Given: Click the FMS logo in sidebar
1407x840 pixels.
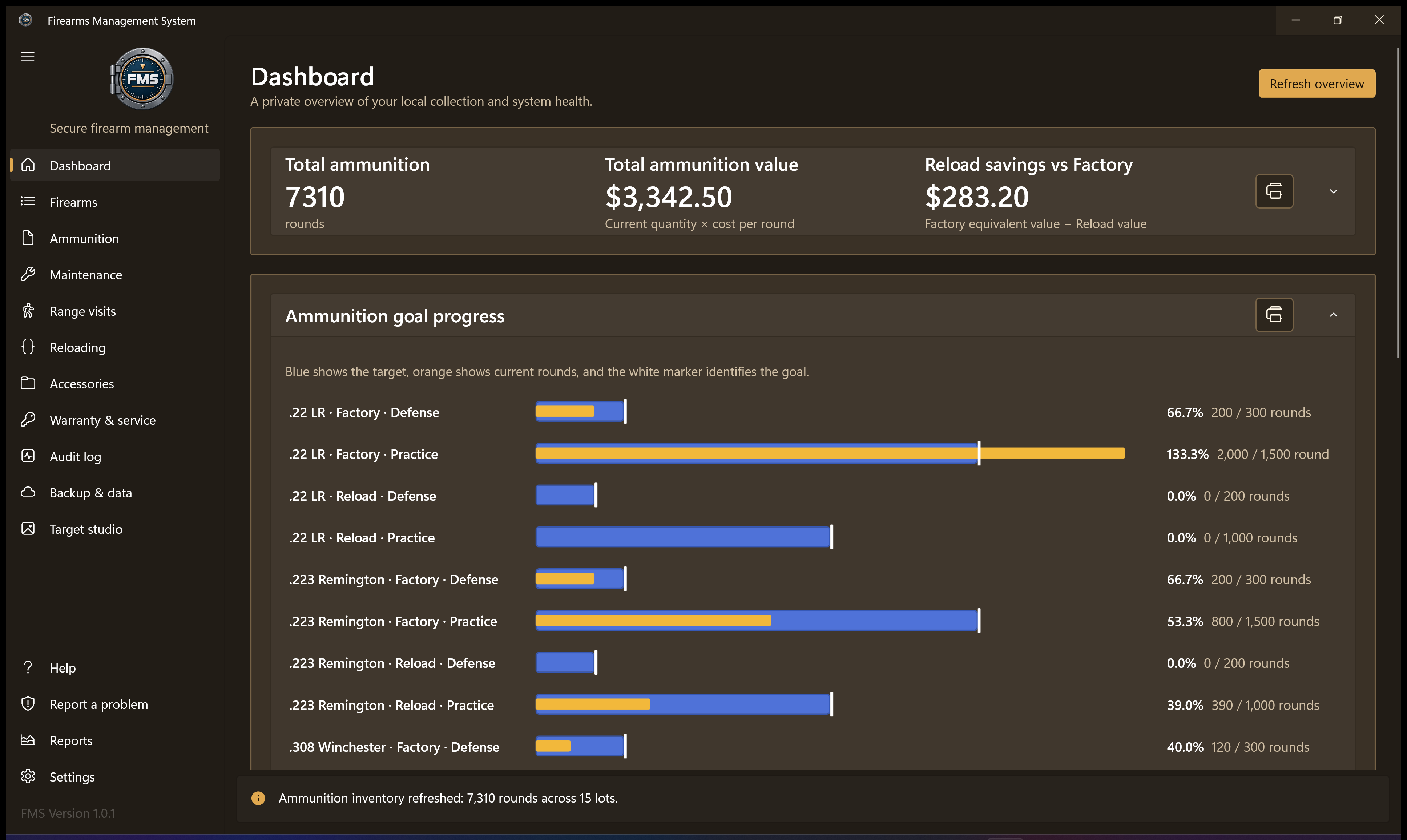Looking at the screenshot, I should tap(141, 79).
